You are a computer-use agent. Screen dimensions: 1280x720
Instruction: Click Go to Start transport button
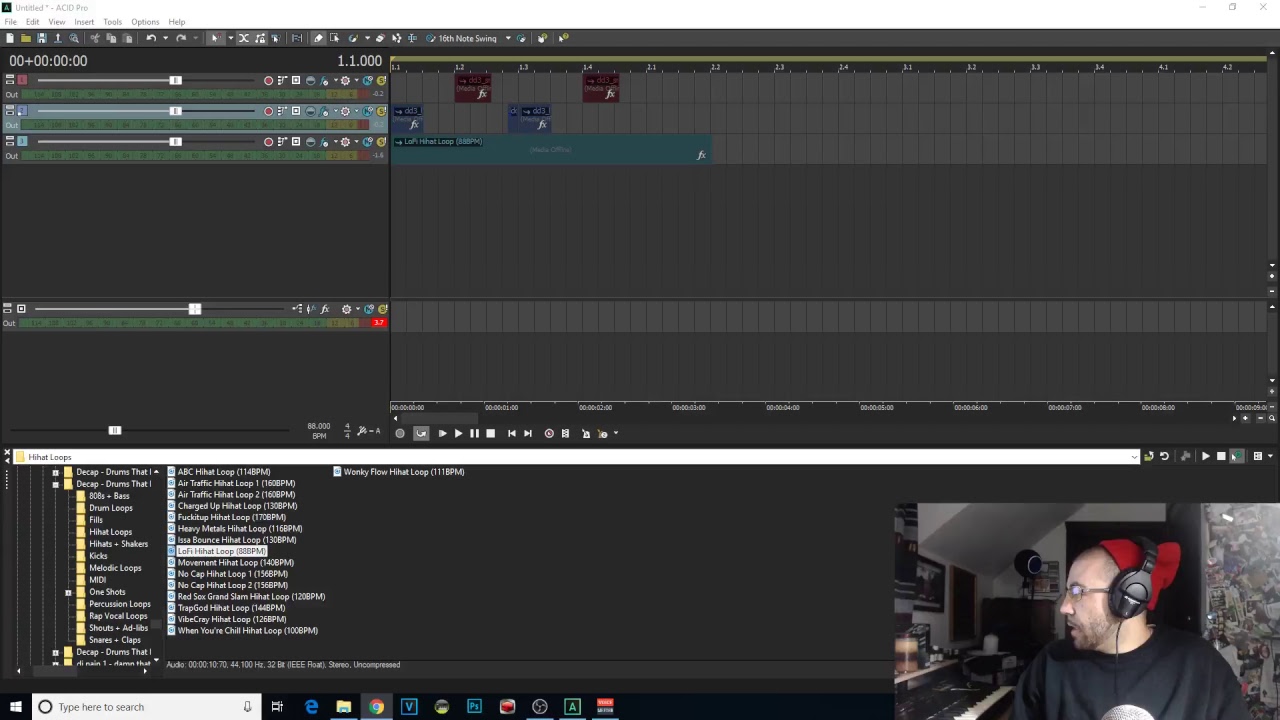point(511,433)
